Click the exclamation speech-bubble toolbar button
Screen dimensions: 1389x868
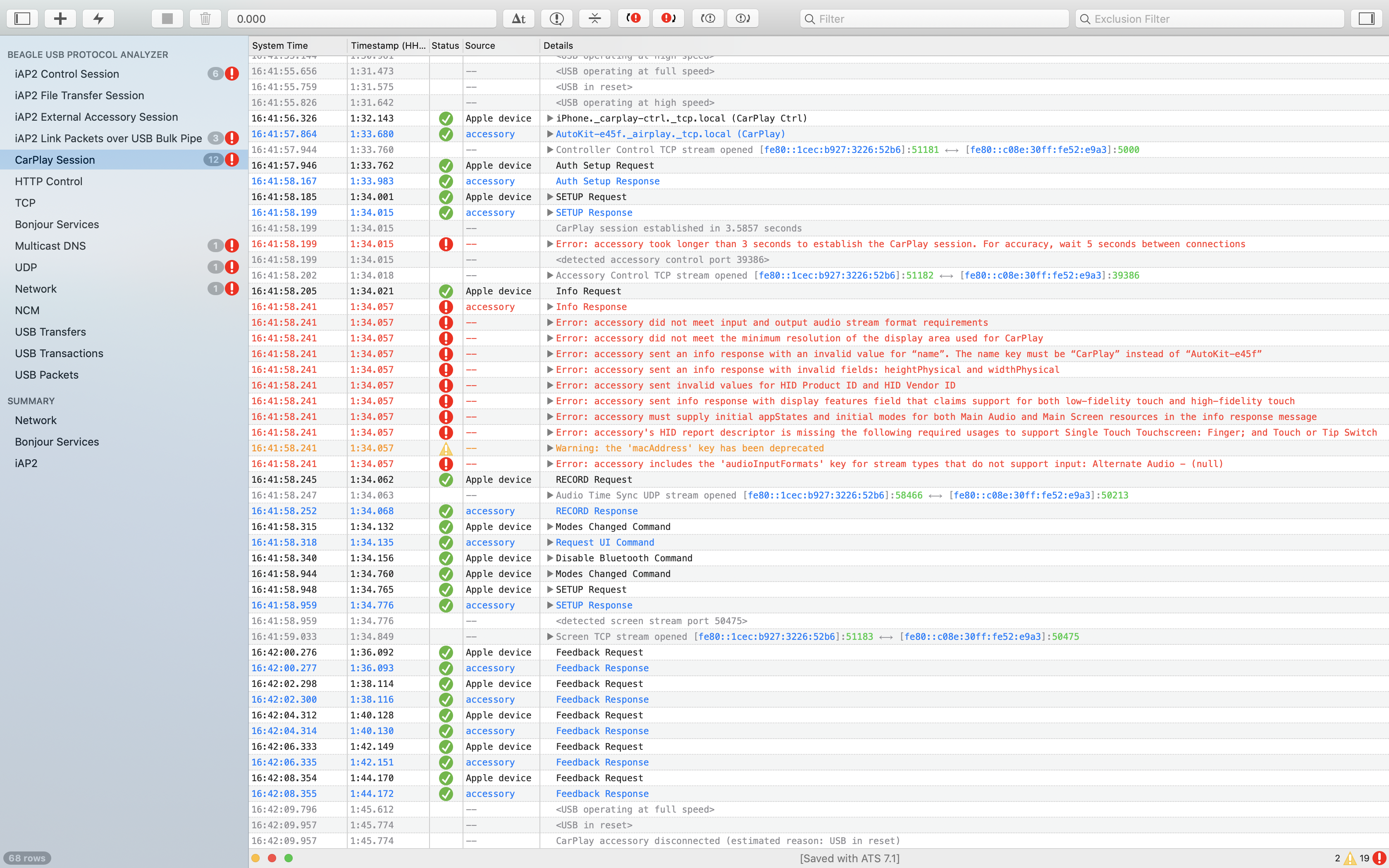(557, 18)
